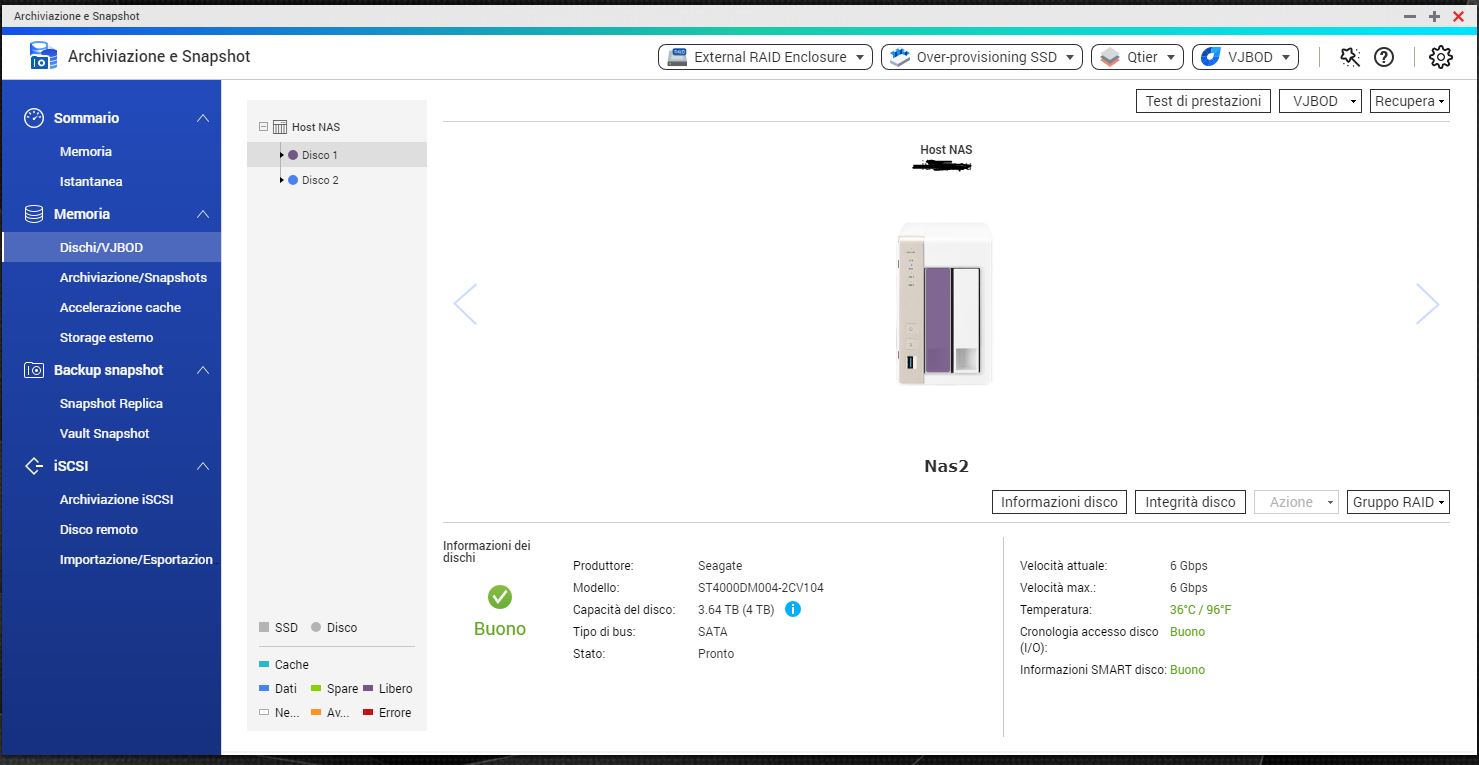Go to previous enclosure with left arrow
Image resolution: width=1479 pixels, height=765 pixels.
pyautogui.click(x=465, y=304)
